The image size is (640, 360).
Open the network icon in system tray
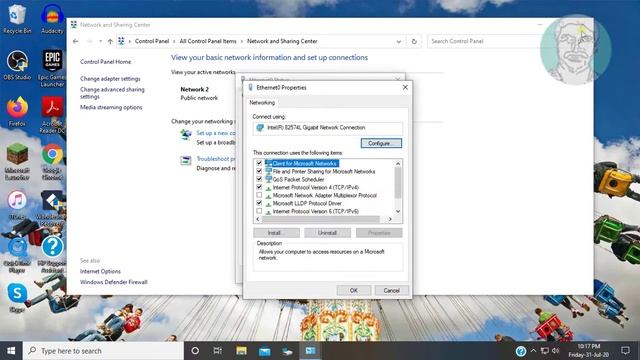(544, 351)
